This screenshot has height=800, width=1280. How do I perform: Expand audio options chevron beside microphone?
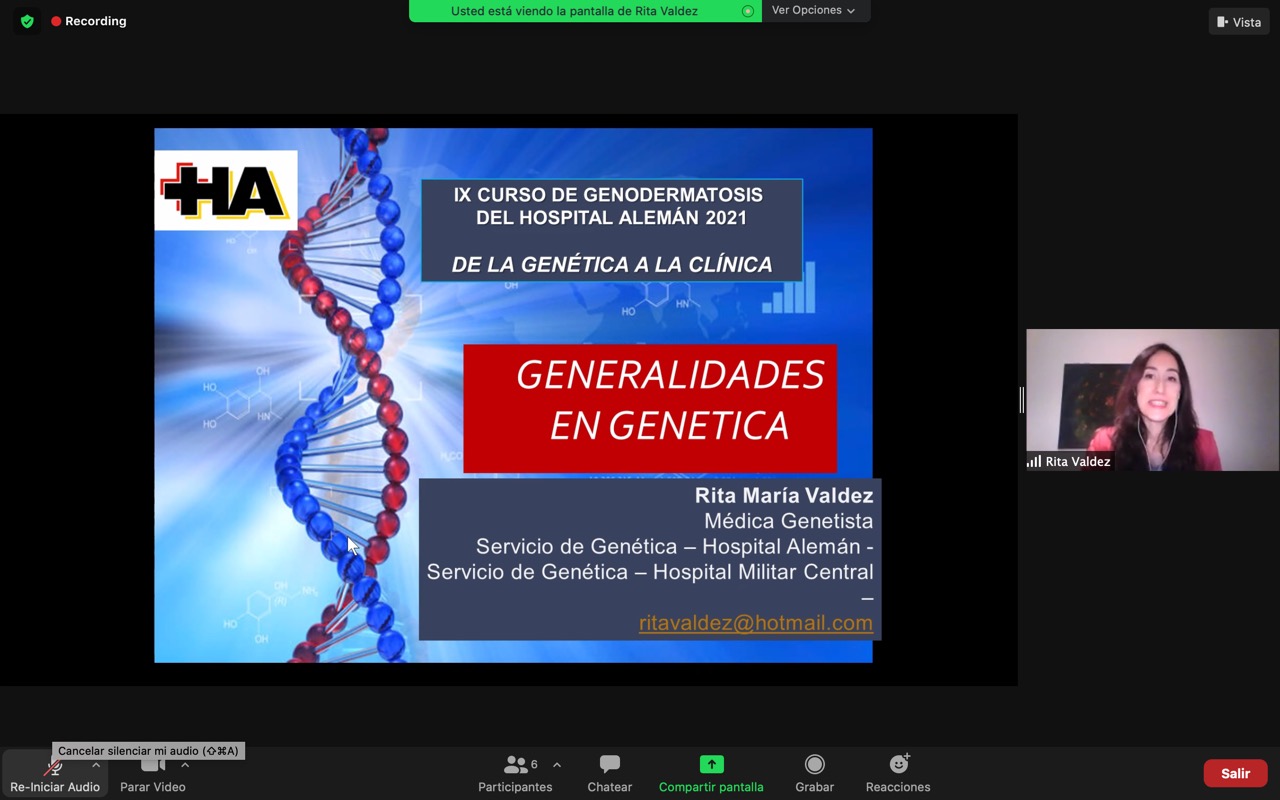tap(96, 765)
